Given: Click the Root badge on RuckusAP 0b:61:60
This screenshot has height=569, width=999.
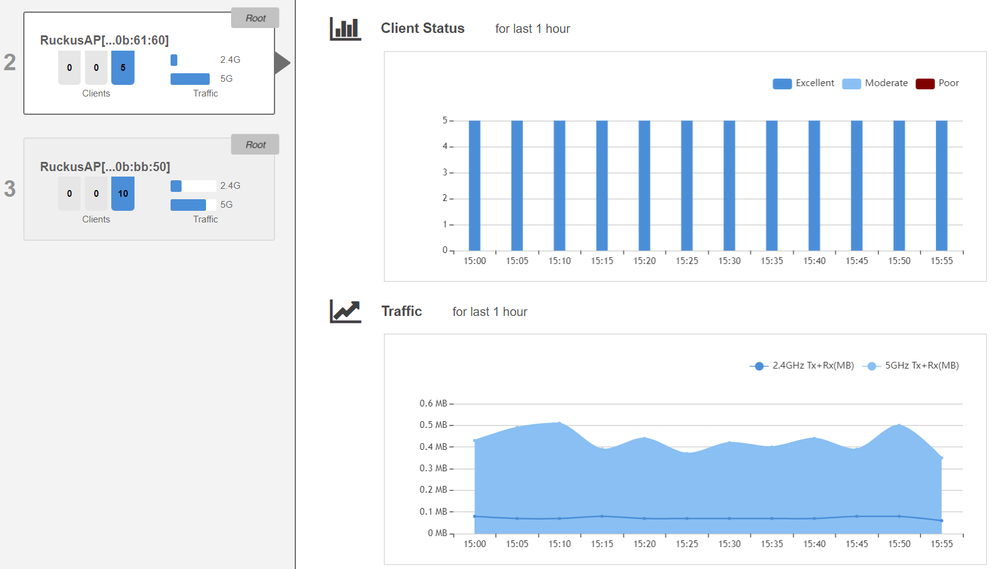Looking at the screenshot, I should (x=255, y=18).
